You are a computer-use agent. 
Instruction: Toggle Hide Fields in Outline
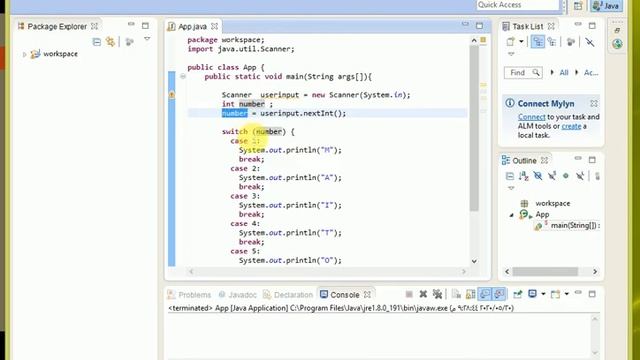538,176
